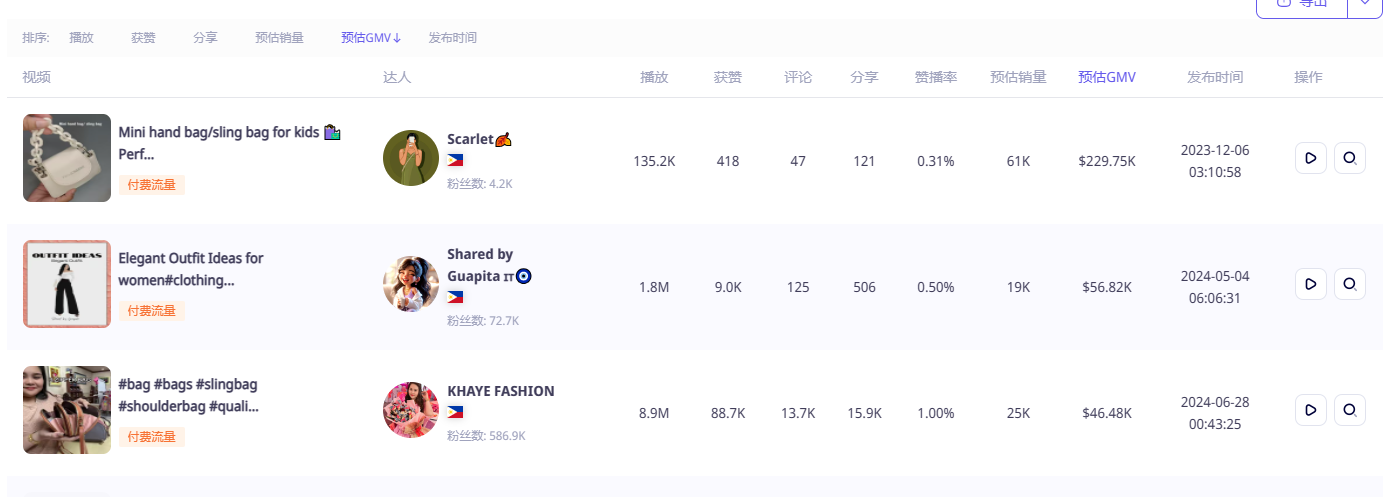Play the Elegant Outfit Ideas video
The image size is (1396, 497).
pyautogui.click(x=1311, y=284)
